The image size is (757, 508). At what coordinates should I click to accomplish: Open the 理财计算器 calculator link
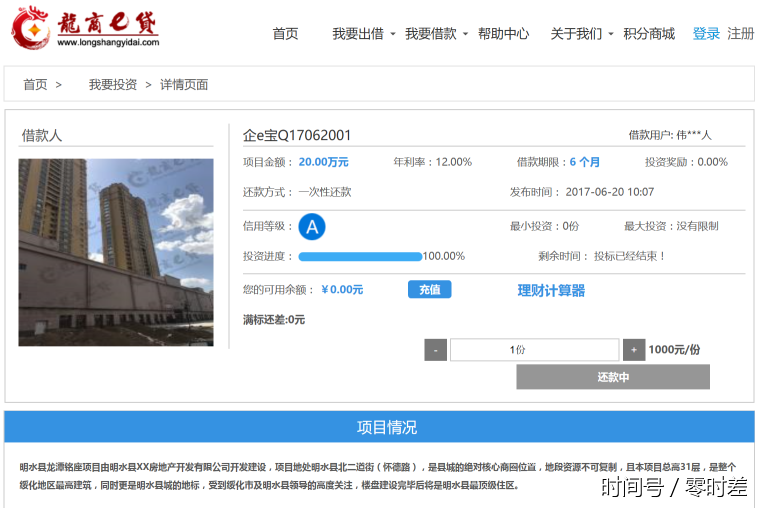tap(551, 291)
